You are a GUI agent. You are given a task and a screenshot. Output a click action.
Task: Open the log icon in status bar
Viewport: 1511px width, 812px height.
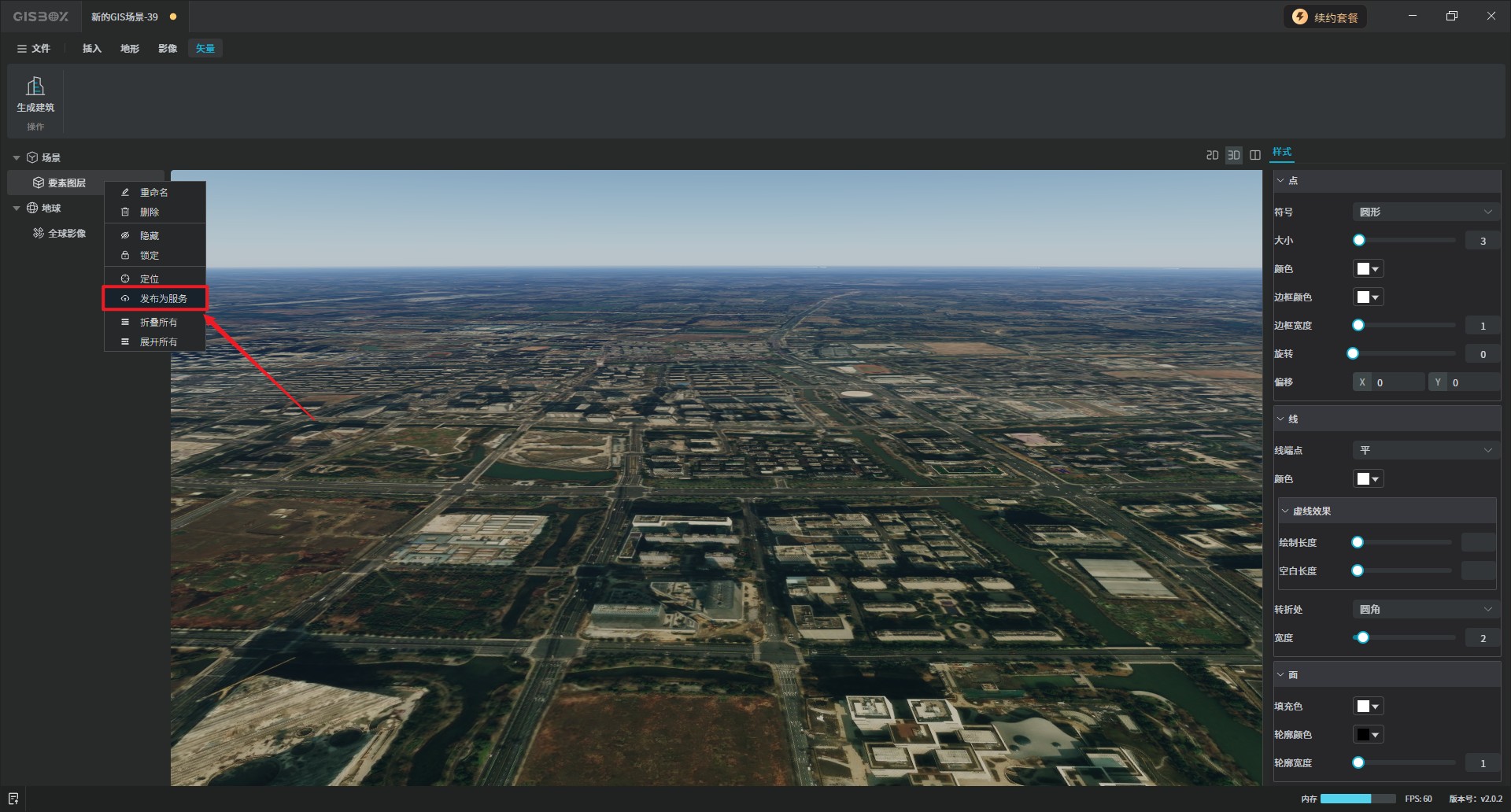(x=13, y=799)
